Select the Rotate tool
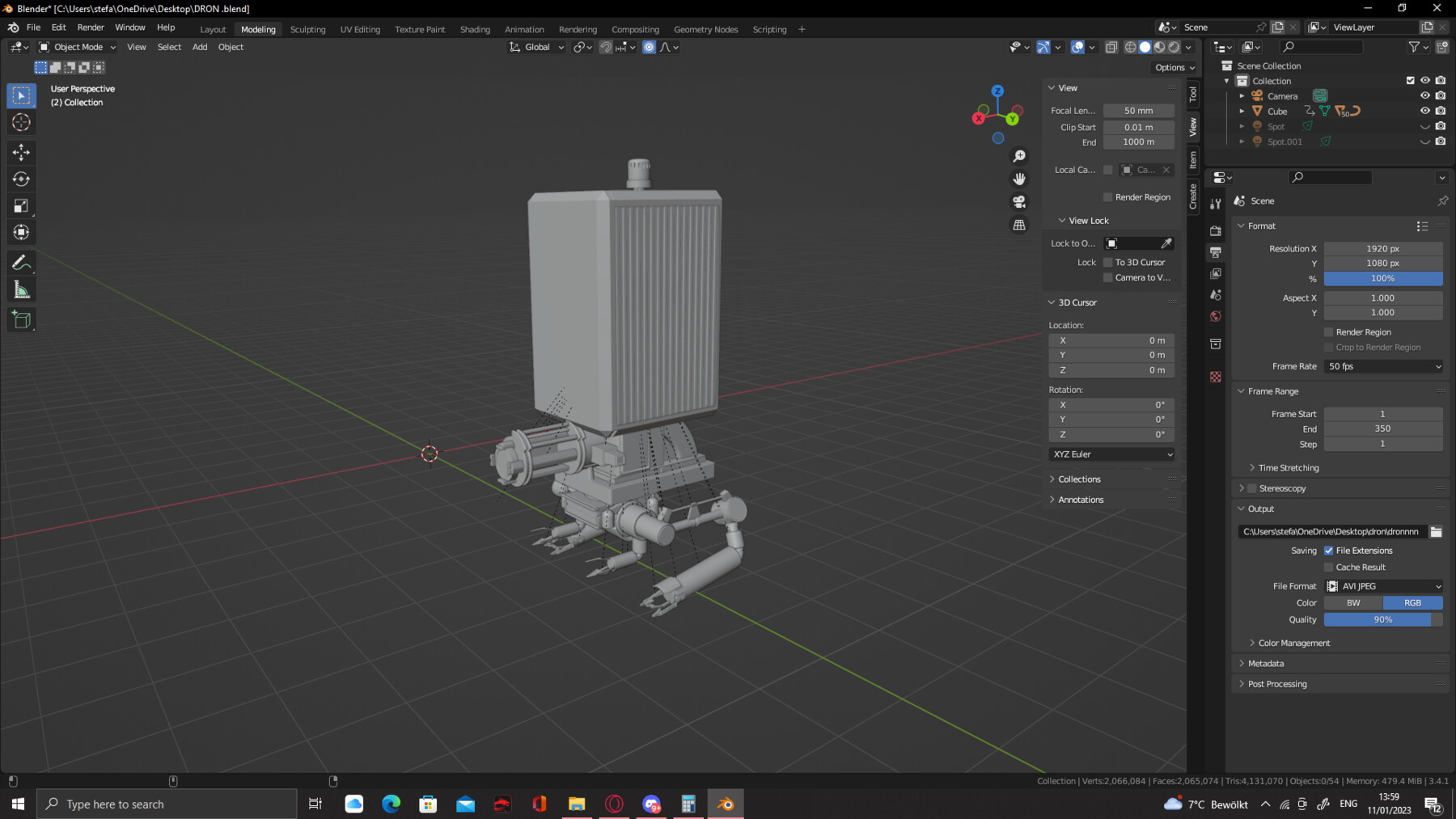1456x819 pixels. [22, 179]
